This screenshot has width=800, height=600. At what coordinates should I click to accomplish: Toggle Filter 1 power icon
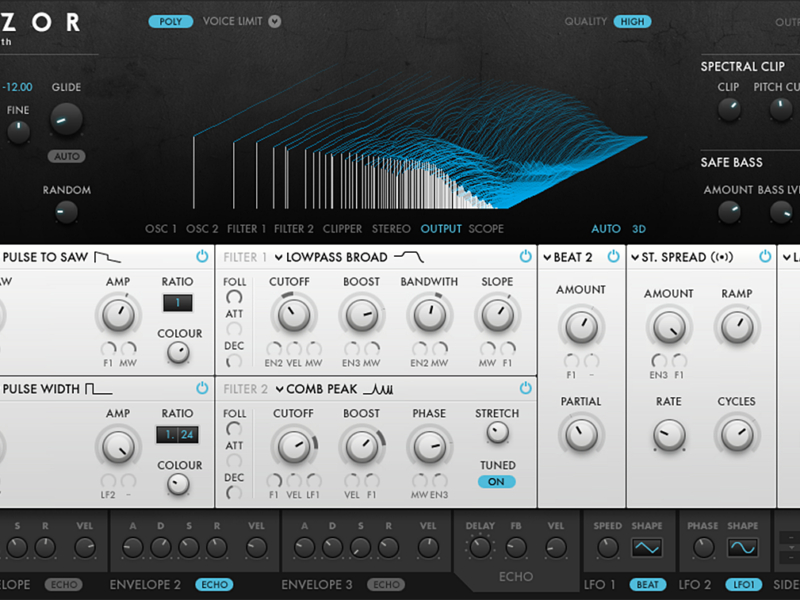[x=526, y=257]
